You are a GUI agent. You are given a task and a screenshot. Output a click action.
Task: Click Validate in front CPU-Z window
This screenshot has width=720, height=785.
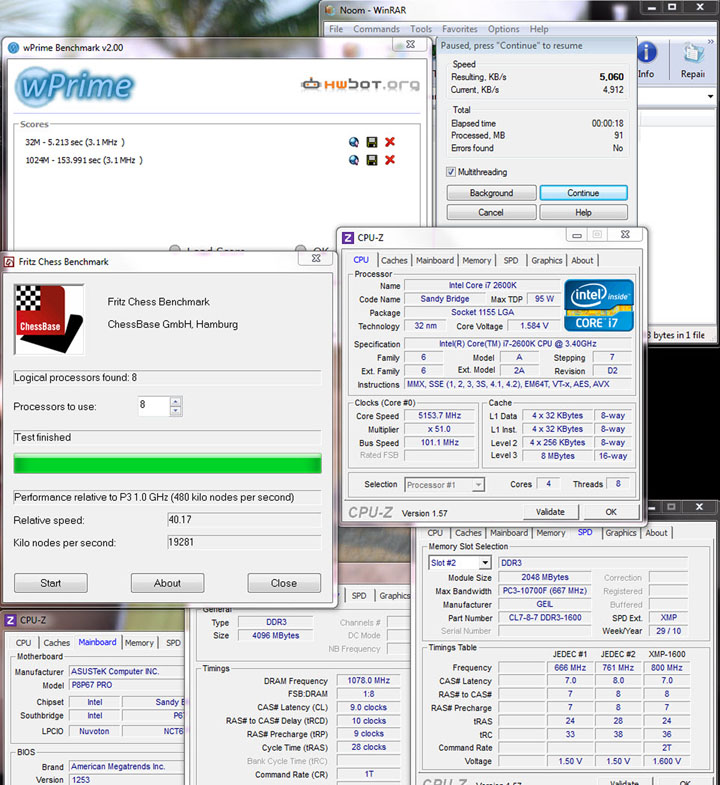550,512
